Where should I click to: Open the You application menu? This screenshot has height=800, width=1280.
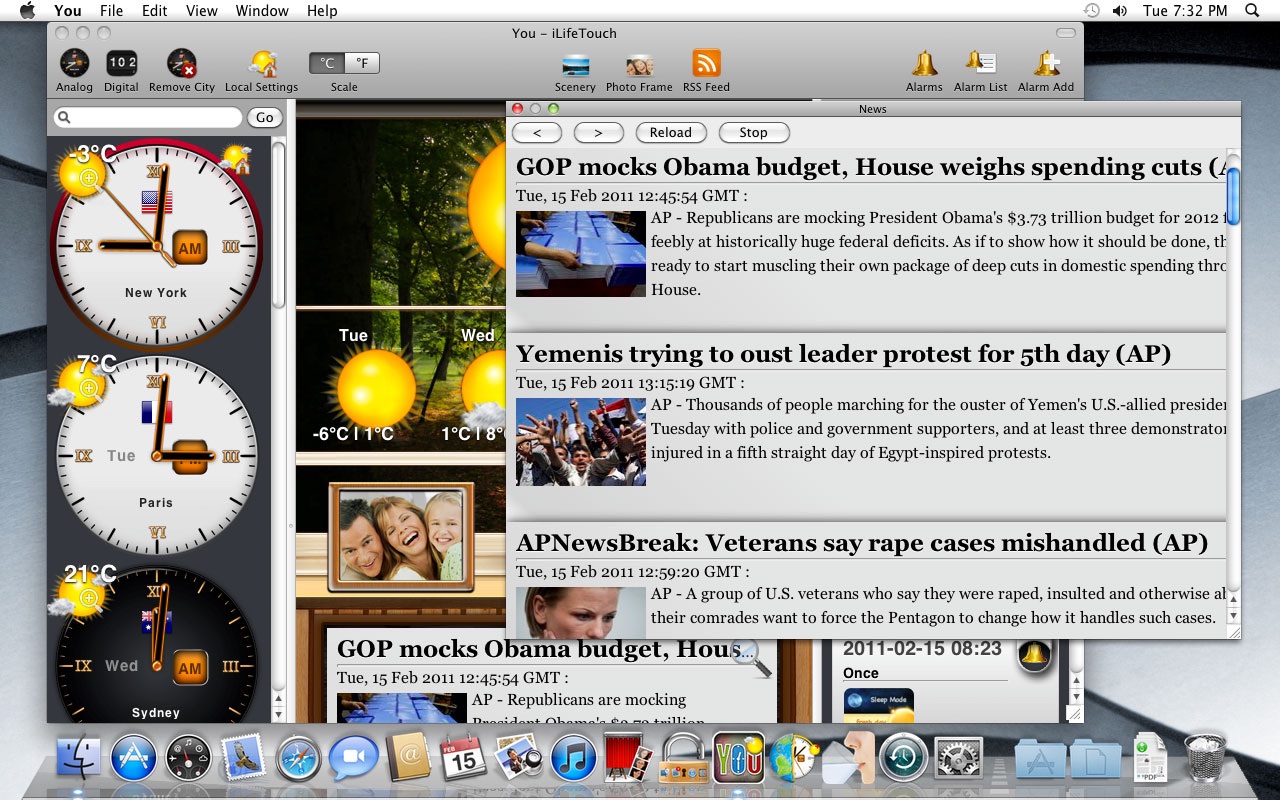coord(68,11)
